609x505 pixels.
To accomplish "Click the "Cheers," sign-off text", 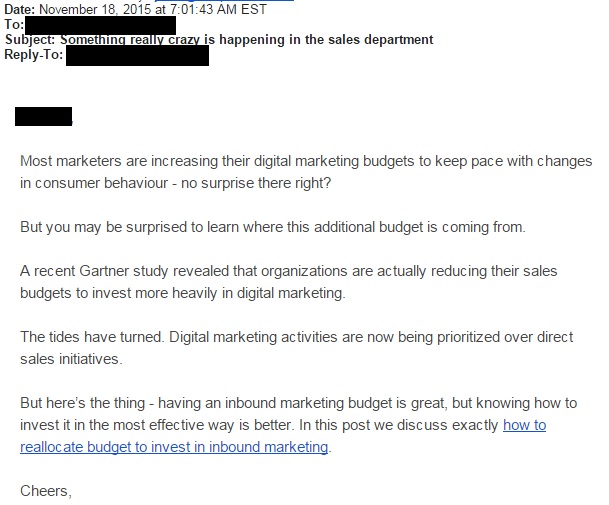I will pos(46,491).
